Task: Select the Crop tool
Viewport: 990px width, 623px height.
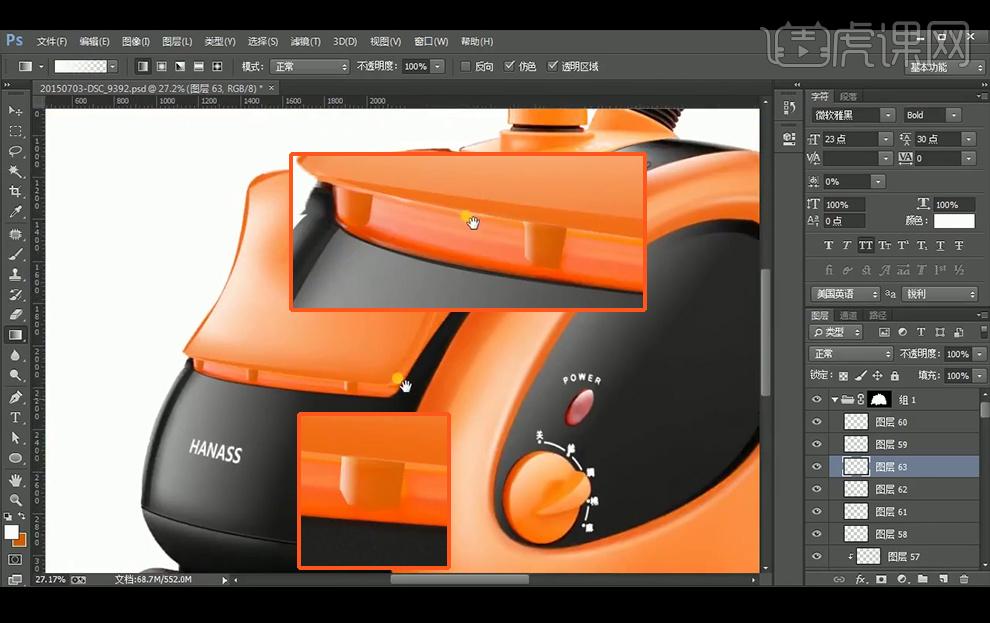Action: [x=15, y=192]
